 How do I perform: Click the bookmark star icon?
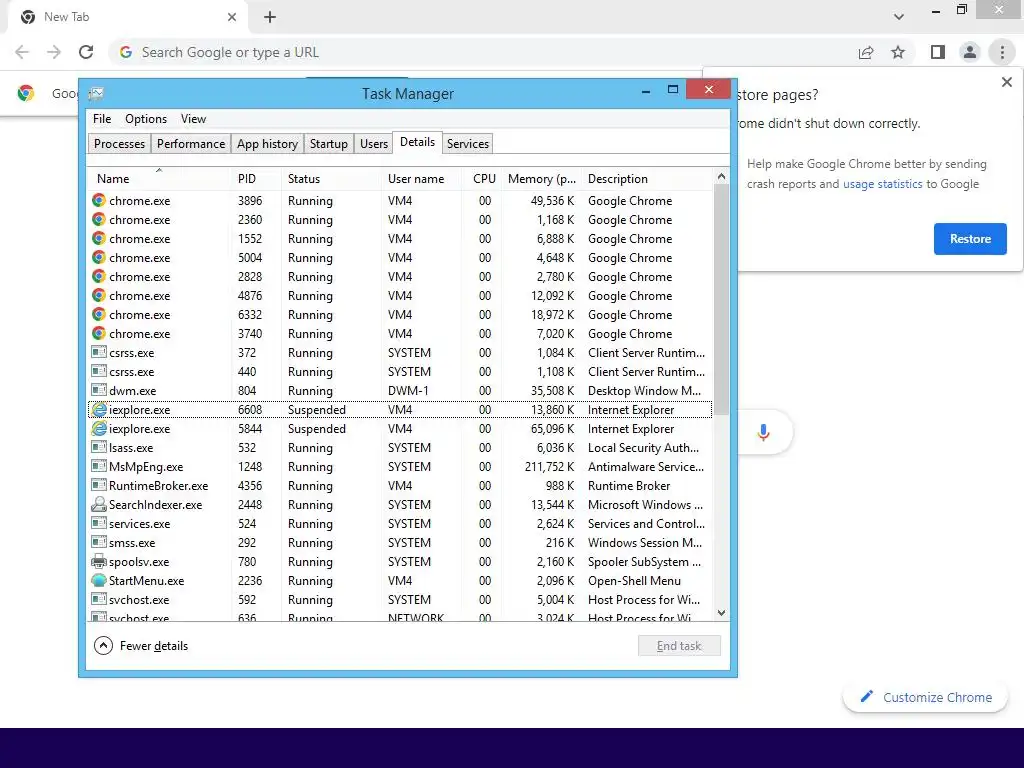pyautogui.click(x=898, y=52)
